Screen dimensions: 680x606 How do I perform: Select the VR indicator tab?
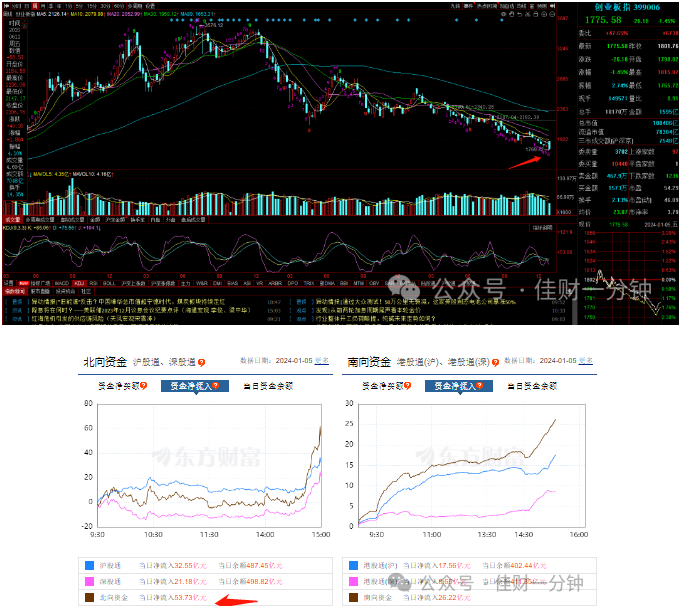tap(259, 283)
